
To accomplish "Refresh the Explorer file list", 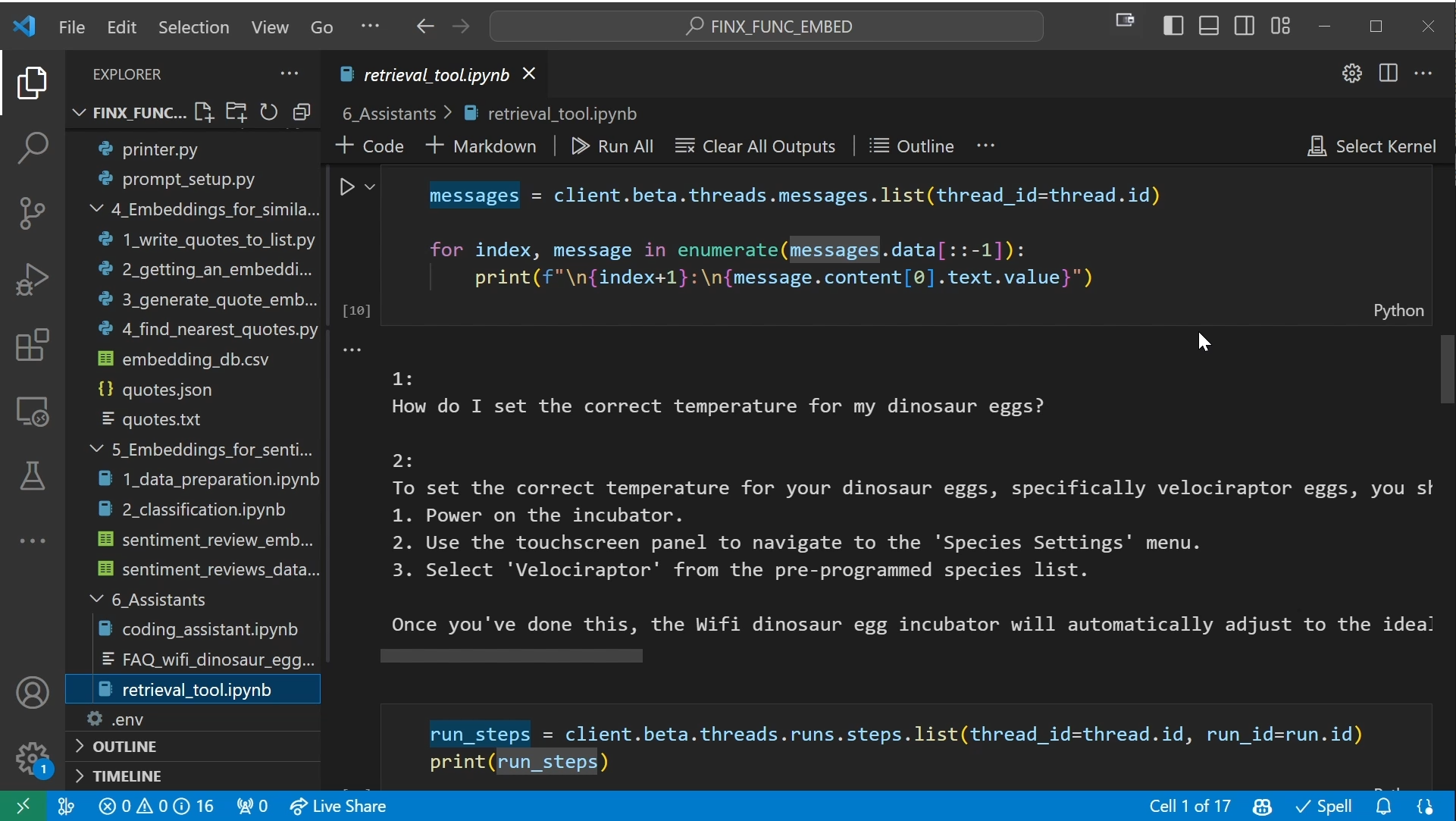I will pos(269,112).
